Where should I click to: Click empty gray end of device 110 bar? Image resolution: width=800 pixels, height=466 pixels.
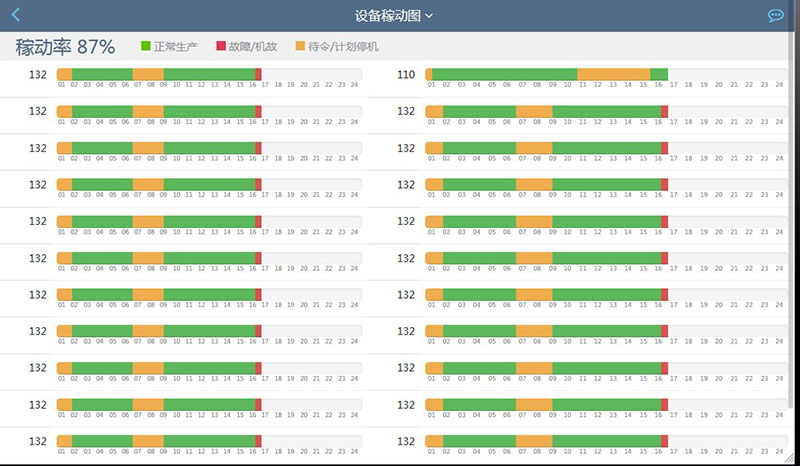click(725, 75)
